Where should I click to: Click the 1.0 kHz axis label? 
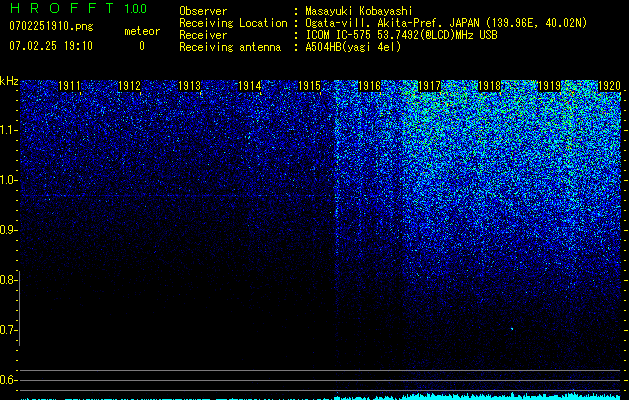click(8, 181)
